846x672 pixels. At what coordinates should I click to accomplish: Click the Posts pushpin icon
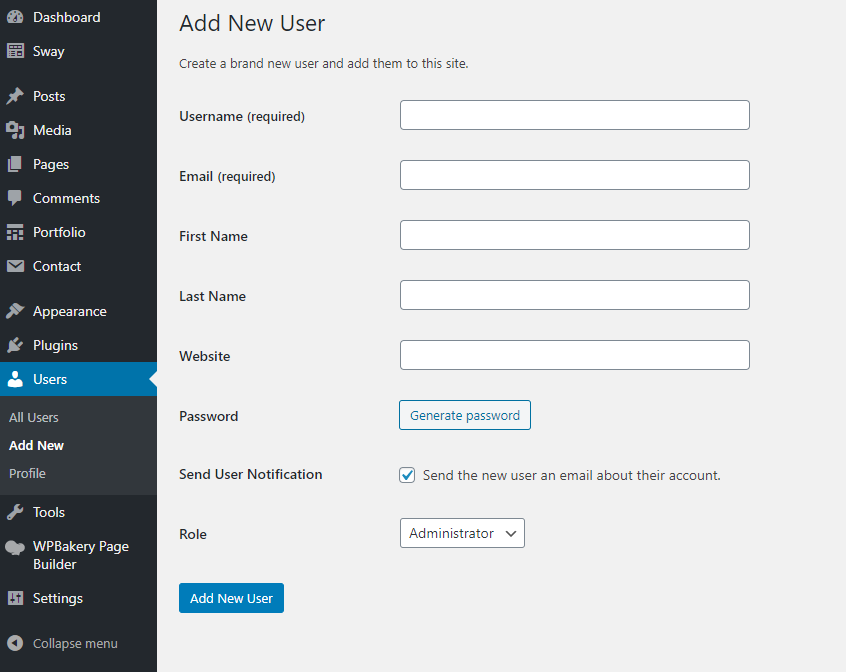coord(15,96)
